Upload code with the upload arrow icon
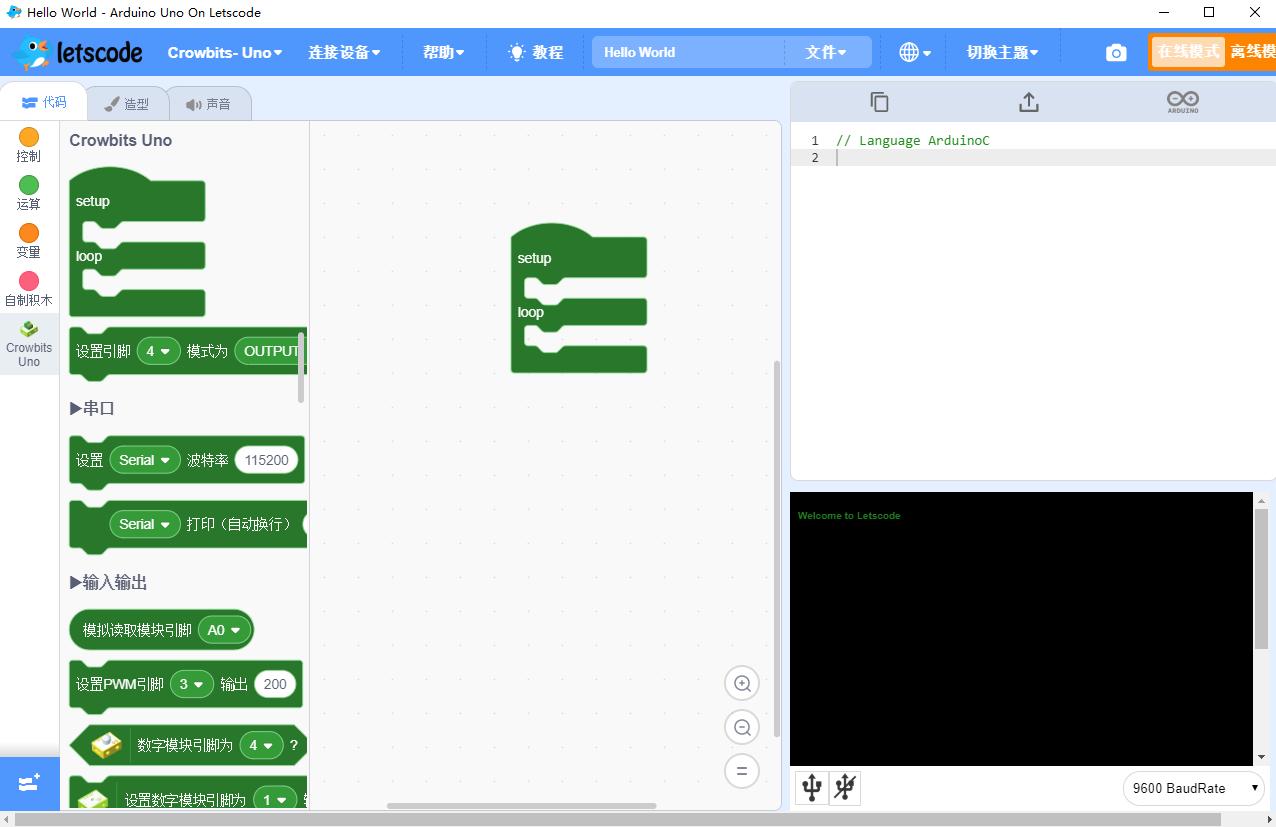 click(1029, 102)
